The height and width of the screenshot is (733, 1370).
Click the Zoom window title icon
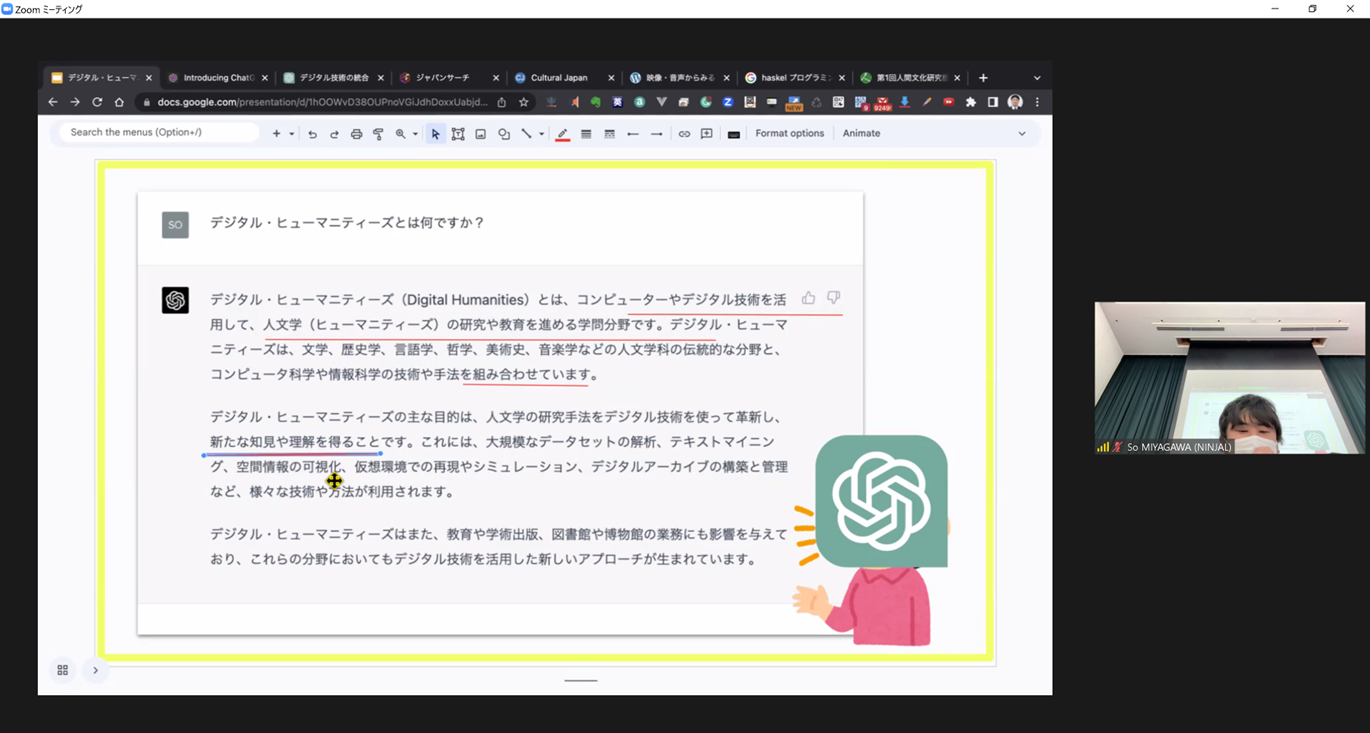pyautogui.click(x=7, y=9)
